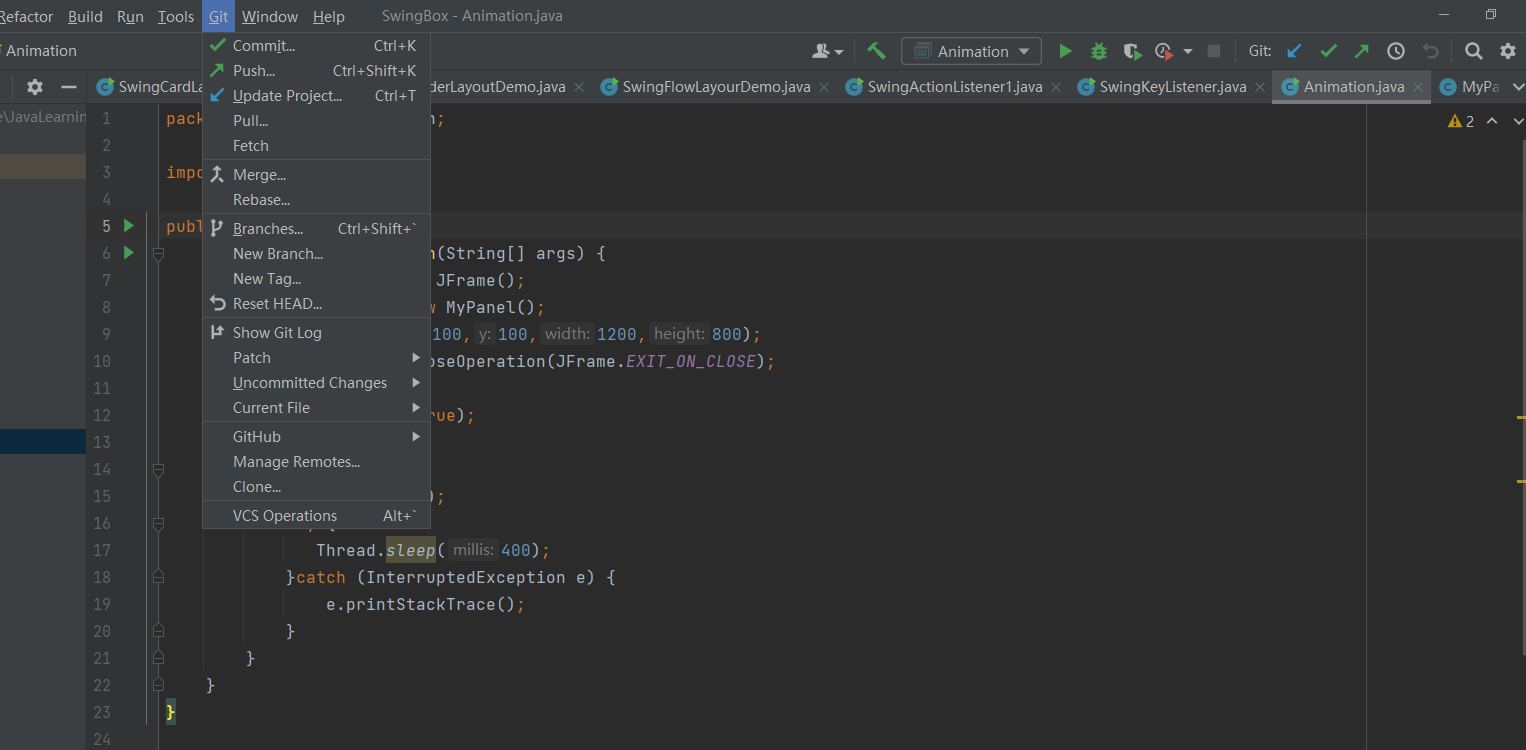Click the warnings indicator showing 2
1526x750 pixels.
pyautogui.click(x=1461, y=121)
